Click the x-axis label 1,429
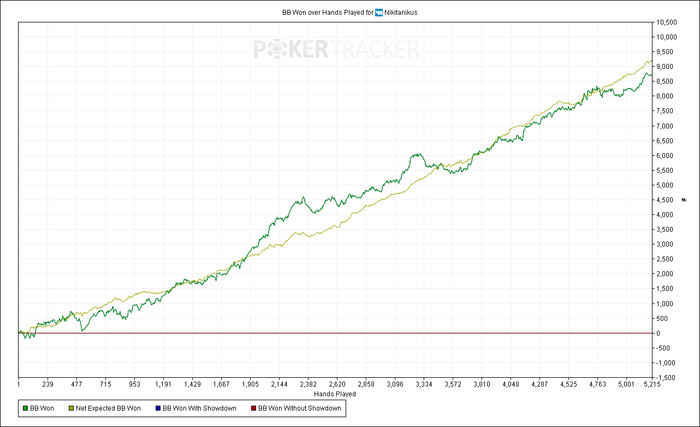This screenshot has height=427, width=700. 192,384
